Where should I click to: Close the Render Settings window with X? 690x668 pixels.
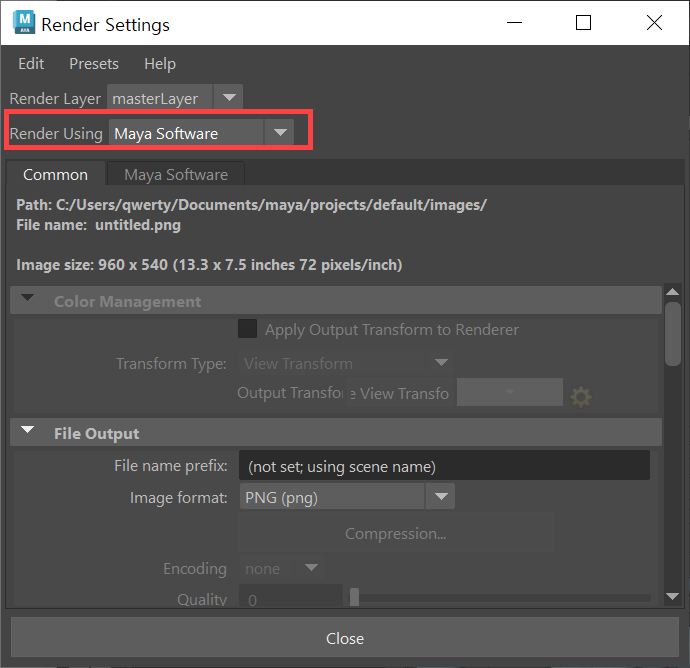[654, 22]
